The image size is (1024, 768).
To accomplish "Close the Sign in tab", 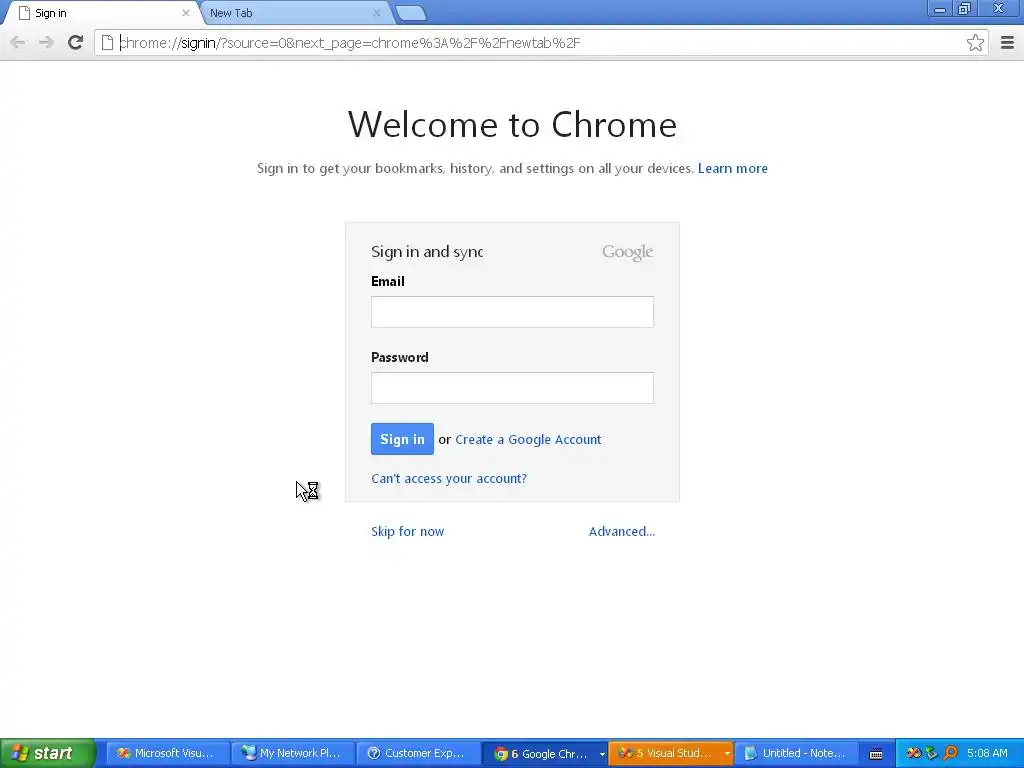I will pos(185,13).
